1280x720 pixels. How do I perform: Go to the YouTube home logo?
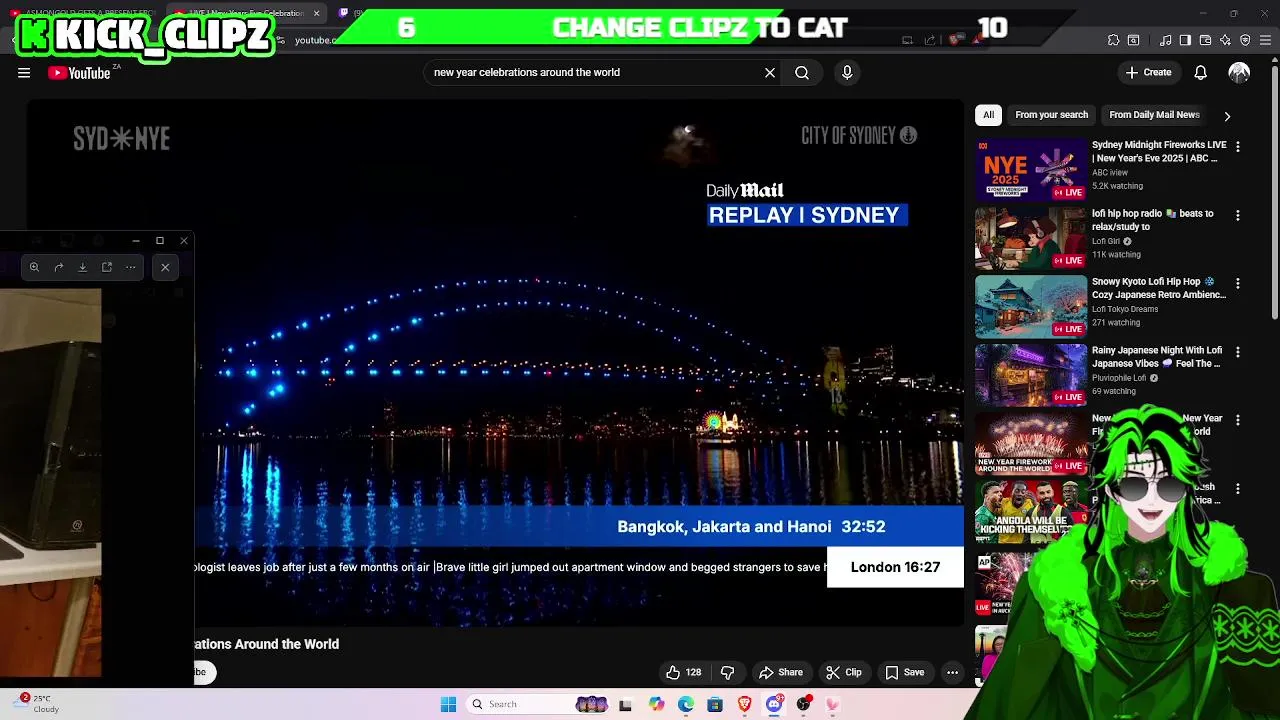click(x=79, y=73)
